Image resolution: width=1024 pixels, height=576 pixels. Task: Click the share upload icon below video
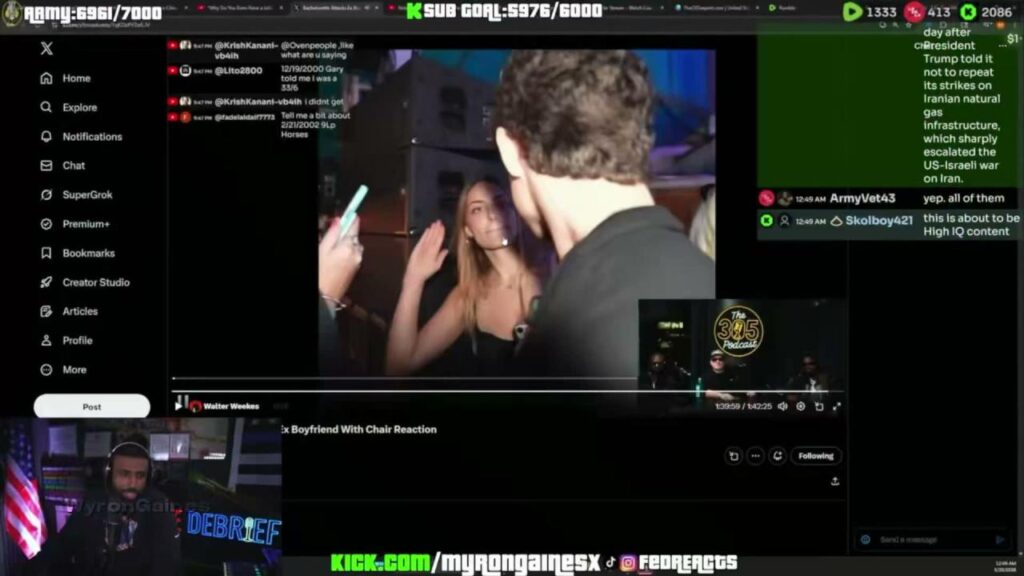click(835, 481)
